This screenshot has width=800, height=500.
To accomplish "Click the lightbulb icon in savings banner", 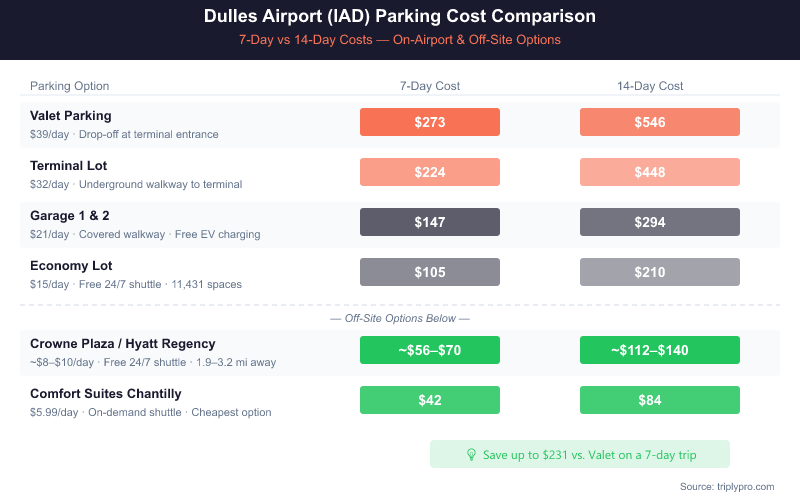I will coord(472,454).
